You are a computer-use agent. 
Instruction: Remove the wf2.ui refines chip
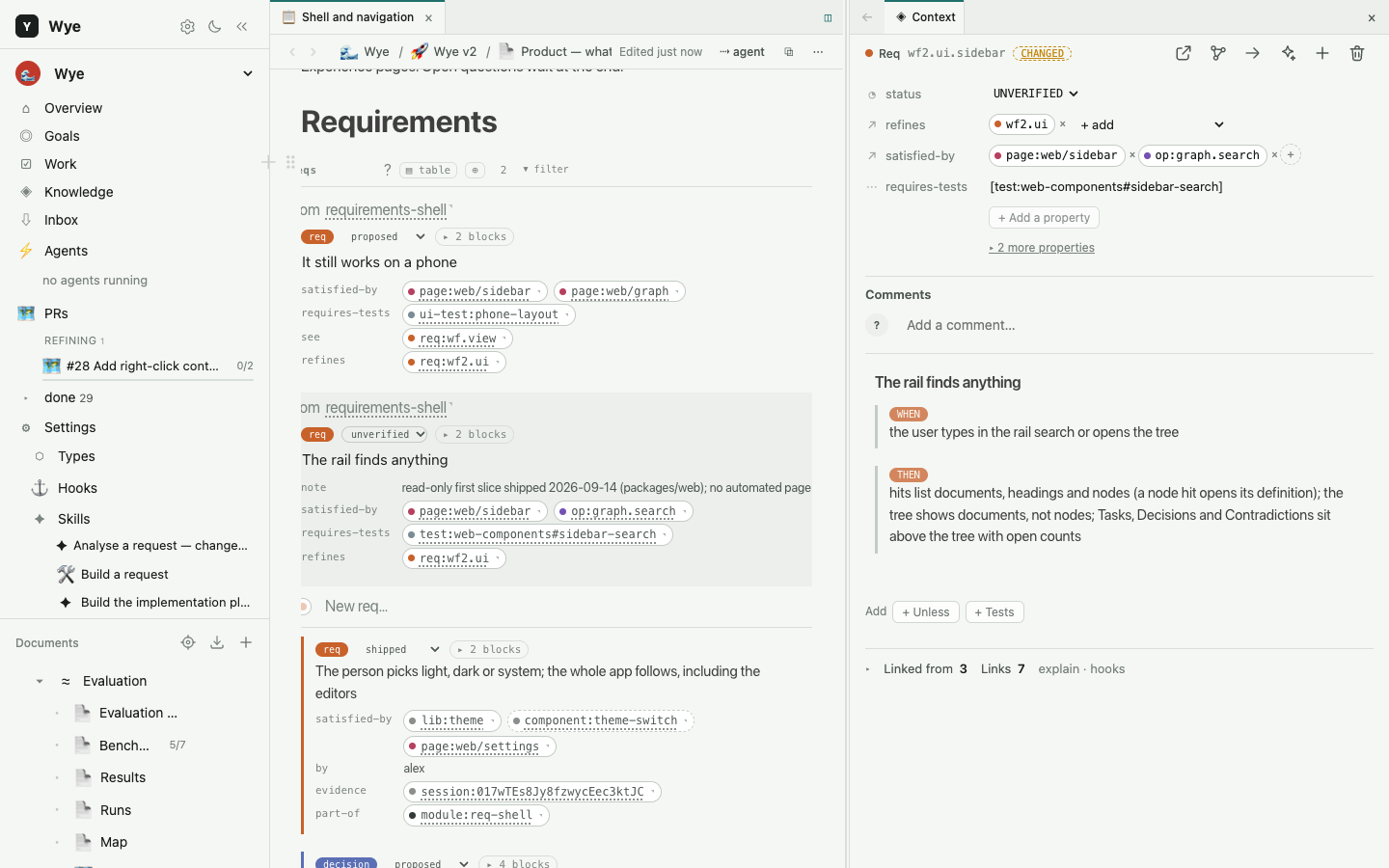[1063, 124]
